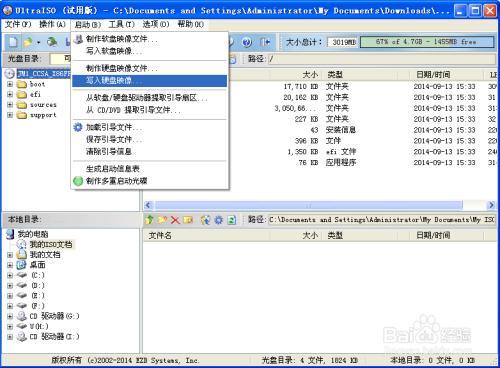Select 我的电脑 in local tree
Screen dimensions: 500x368
click(33, 234)
